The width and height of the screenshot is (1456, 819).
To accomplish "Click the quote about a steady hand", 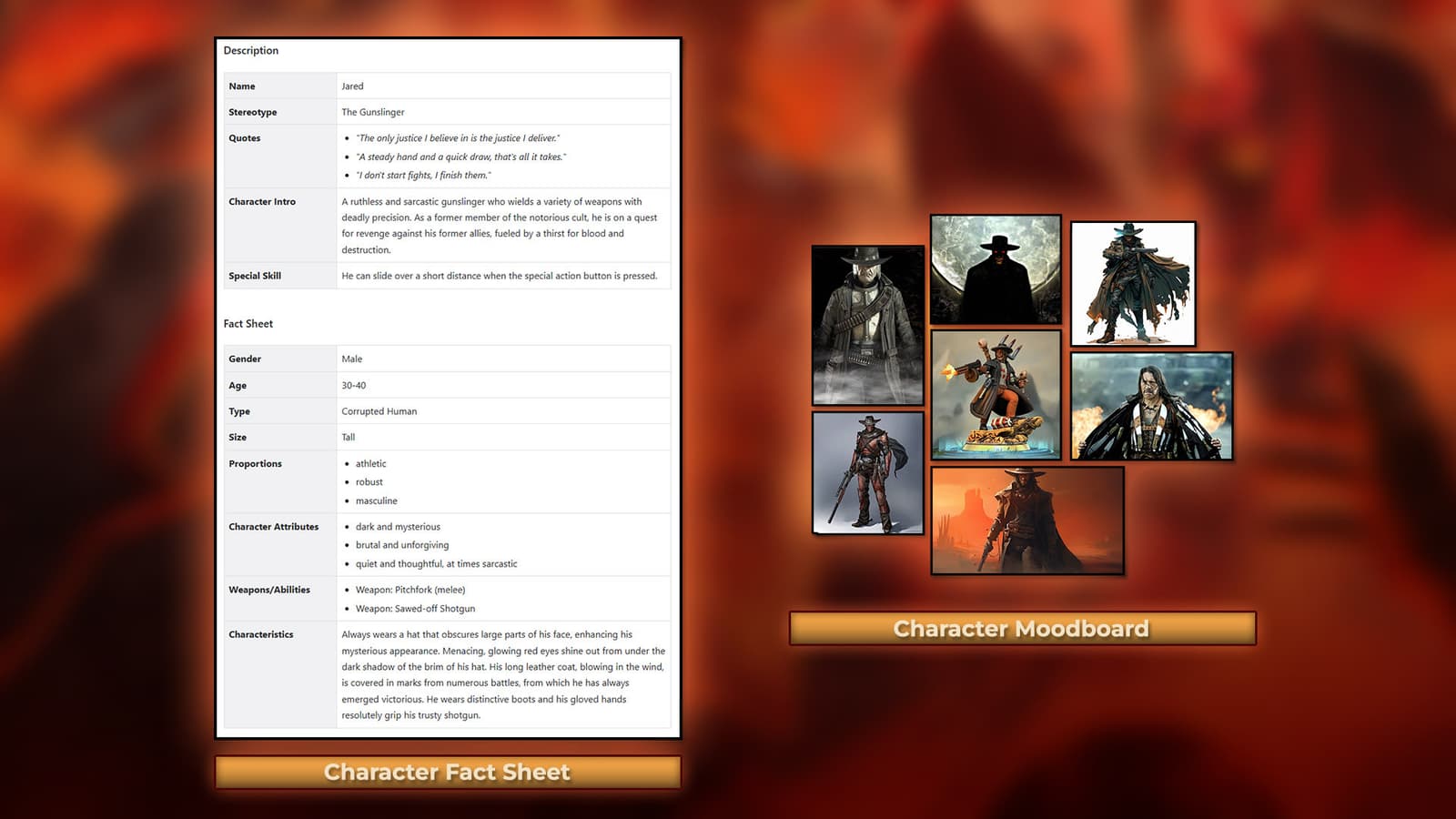I will 460,157.
